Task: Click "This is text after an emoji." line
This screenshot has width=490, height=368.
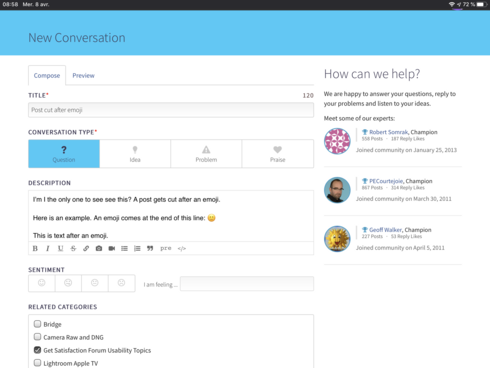Action: pyautogui.click(x=70, y=235)
